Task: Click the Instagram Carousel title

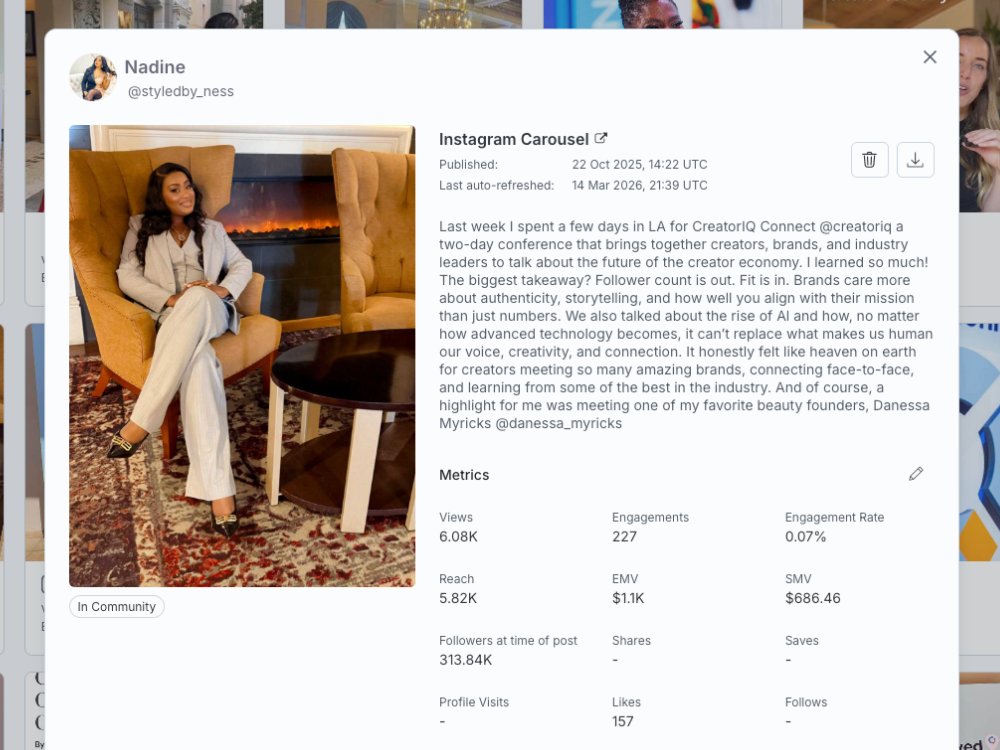Action: point(513,139)
